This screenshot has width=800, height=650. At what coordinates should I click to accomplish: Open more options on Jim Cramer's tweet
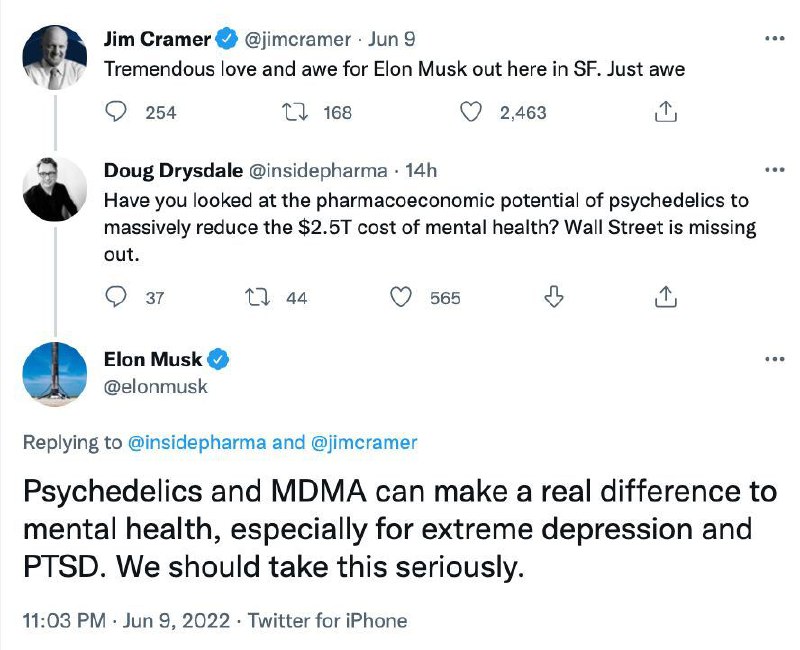(774, 38)
